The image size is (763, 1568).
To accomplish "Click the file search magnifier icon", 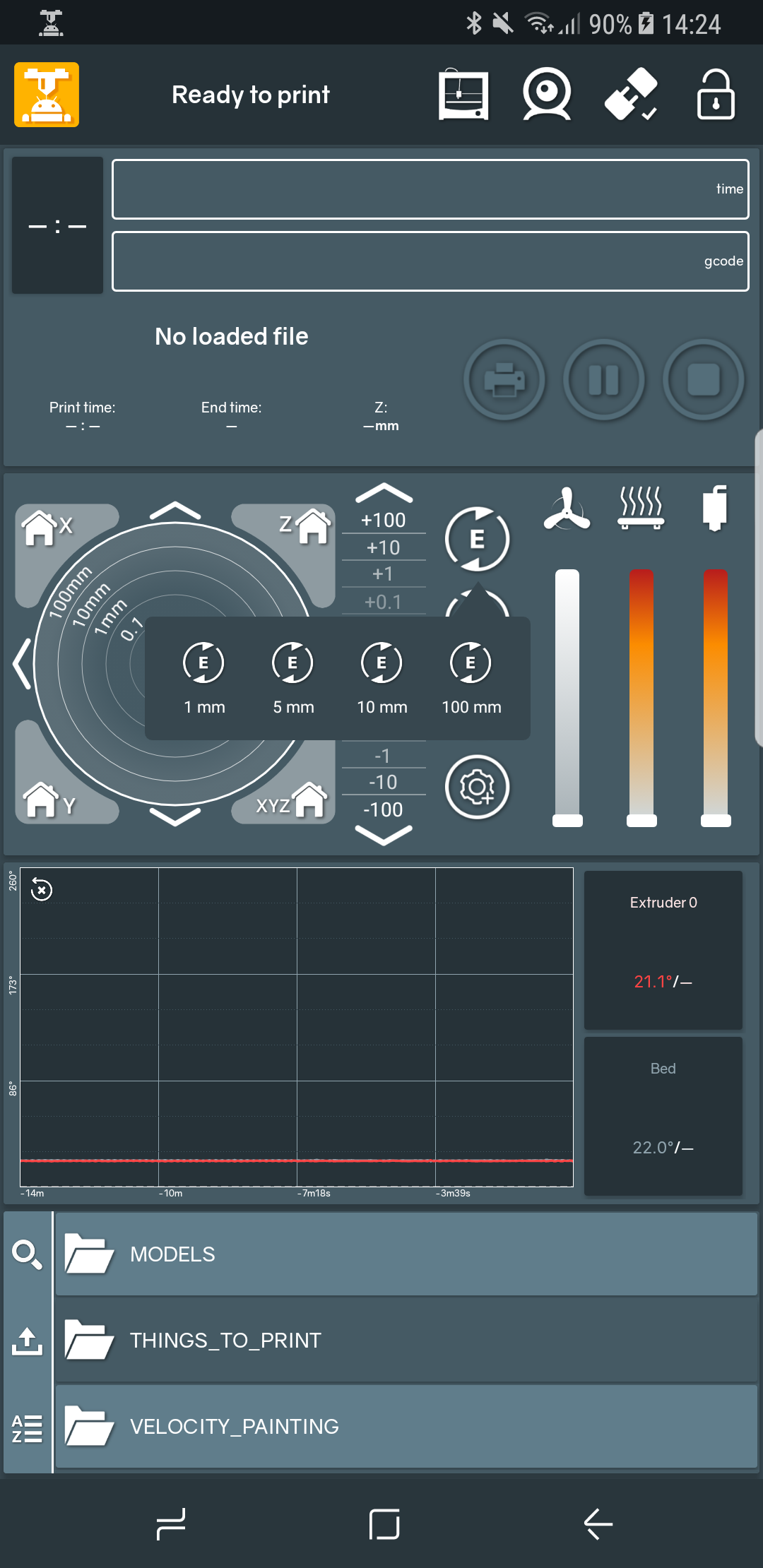I will click(x=27, y=1254).
